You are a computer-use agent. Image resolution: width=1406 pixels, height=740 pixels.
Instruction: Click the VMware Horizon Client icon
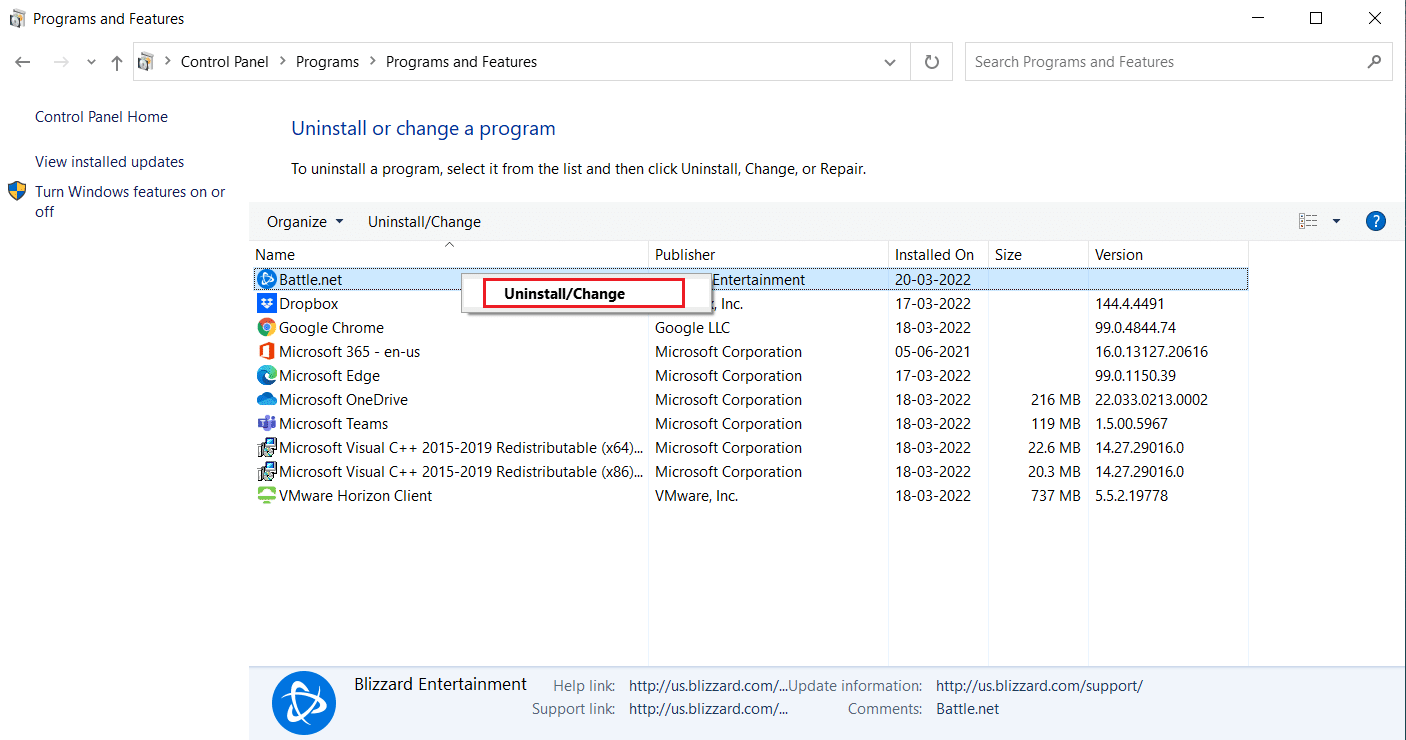tap(266, 496)
